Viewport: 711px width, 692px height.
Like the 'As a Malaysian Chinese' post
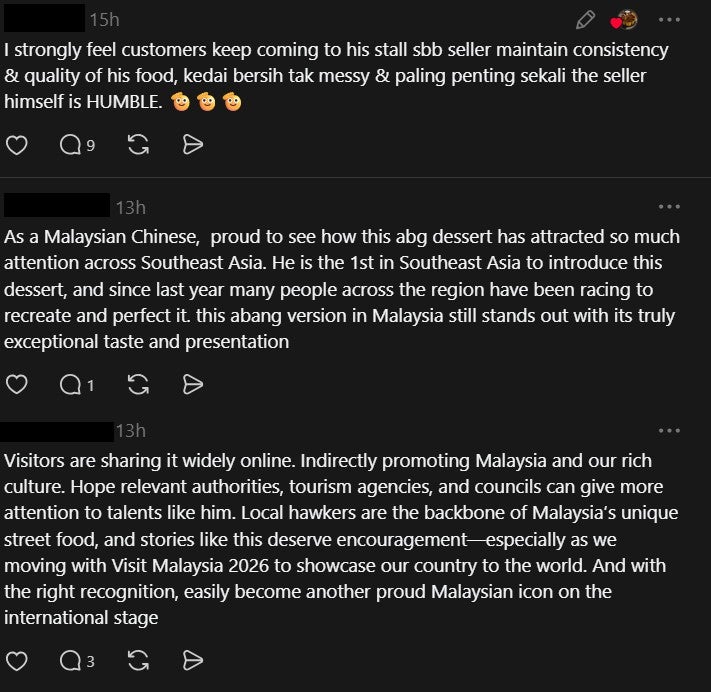pos(16,384)
